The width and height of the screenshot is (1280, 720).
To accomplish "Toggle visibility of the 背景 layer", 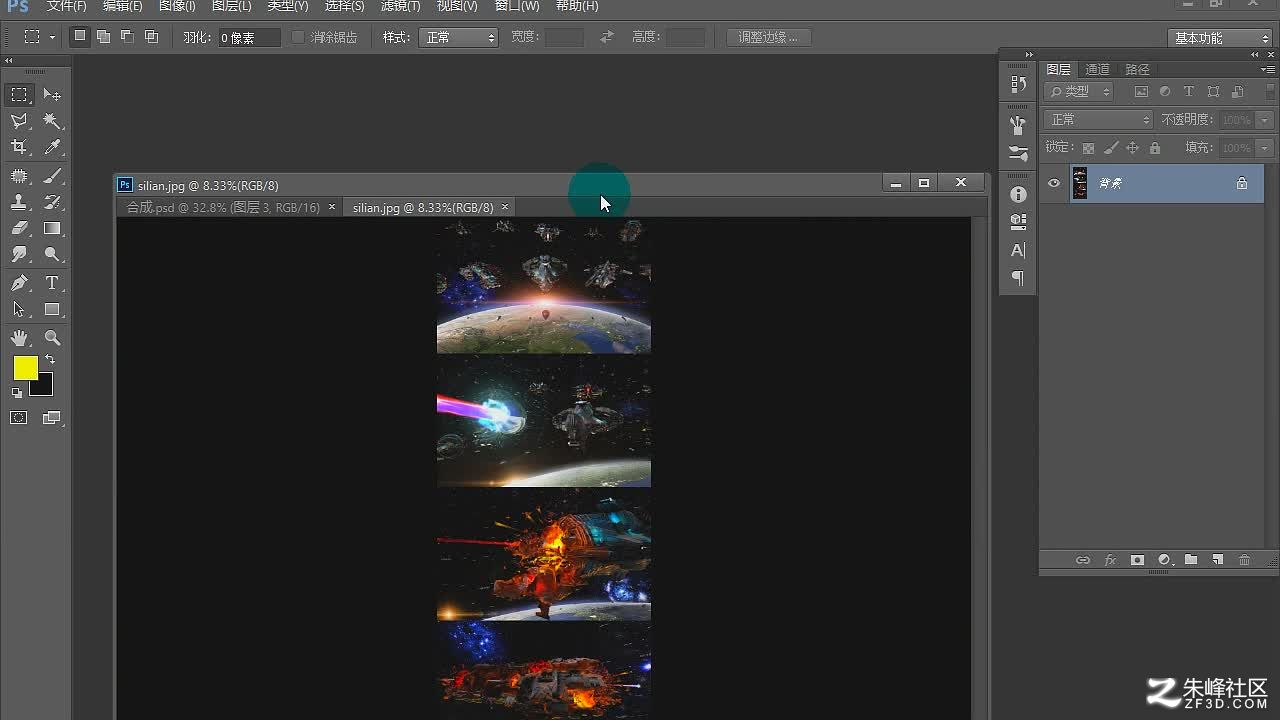I will (1054, 183).
